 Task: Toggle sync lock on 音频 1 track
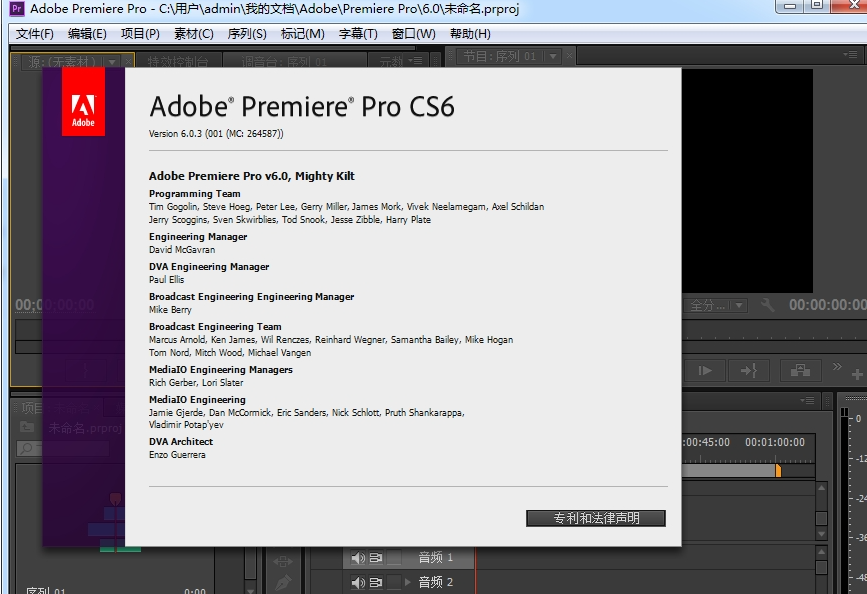(376, 557)
